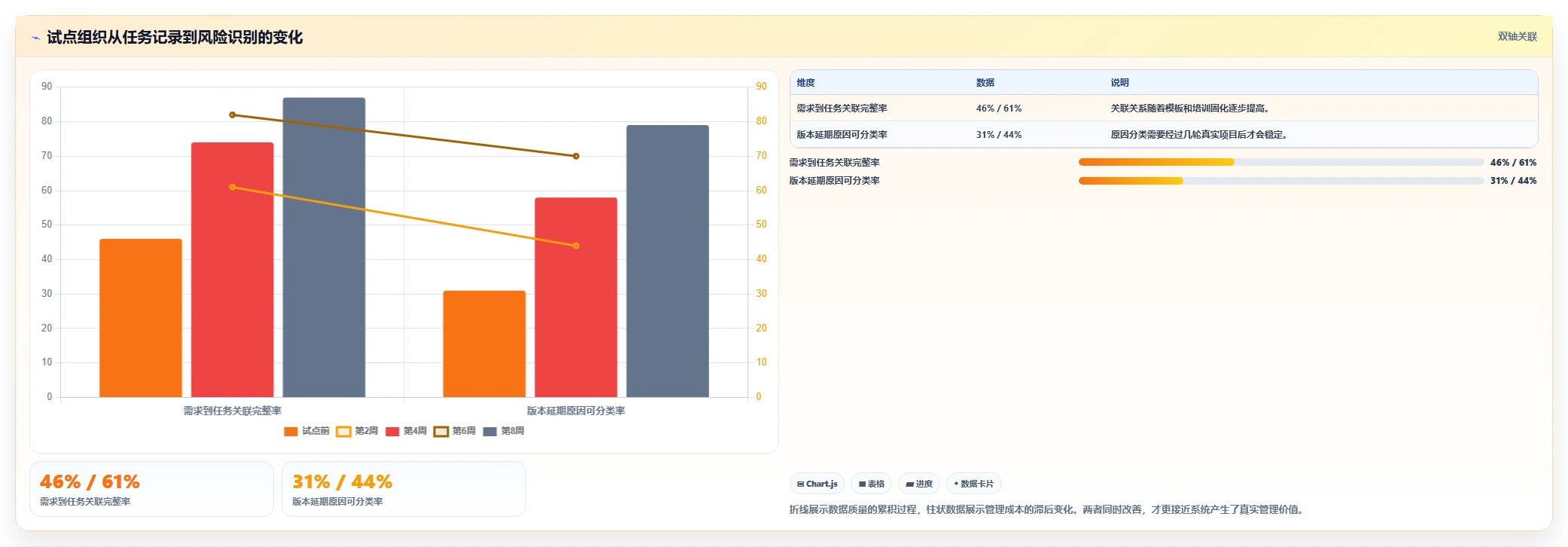The image size is (1568, 547).
Task: Click the yellow 第2周 line point at 61
Action: point(233,187)
